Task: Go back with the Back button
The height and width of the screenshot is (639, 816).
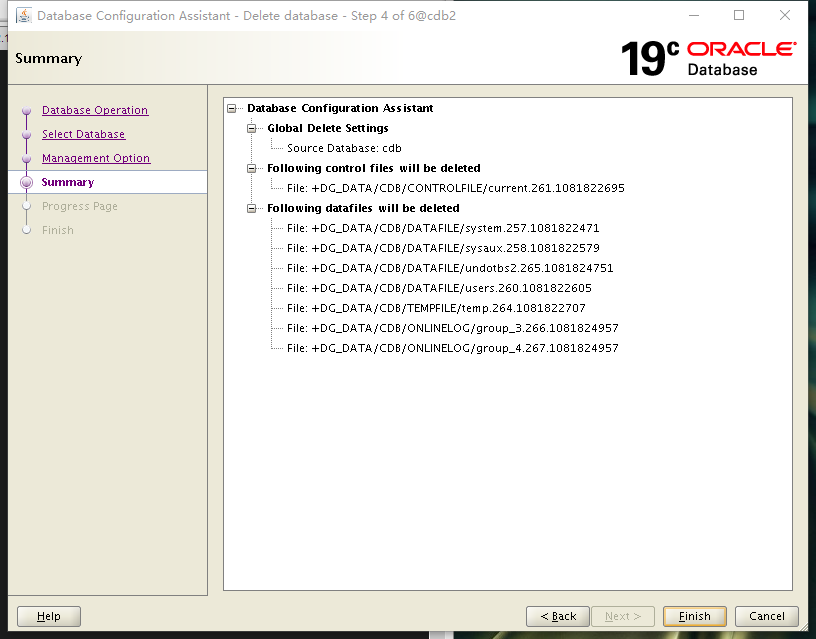Action: click(x=558, y=617)
